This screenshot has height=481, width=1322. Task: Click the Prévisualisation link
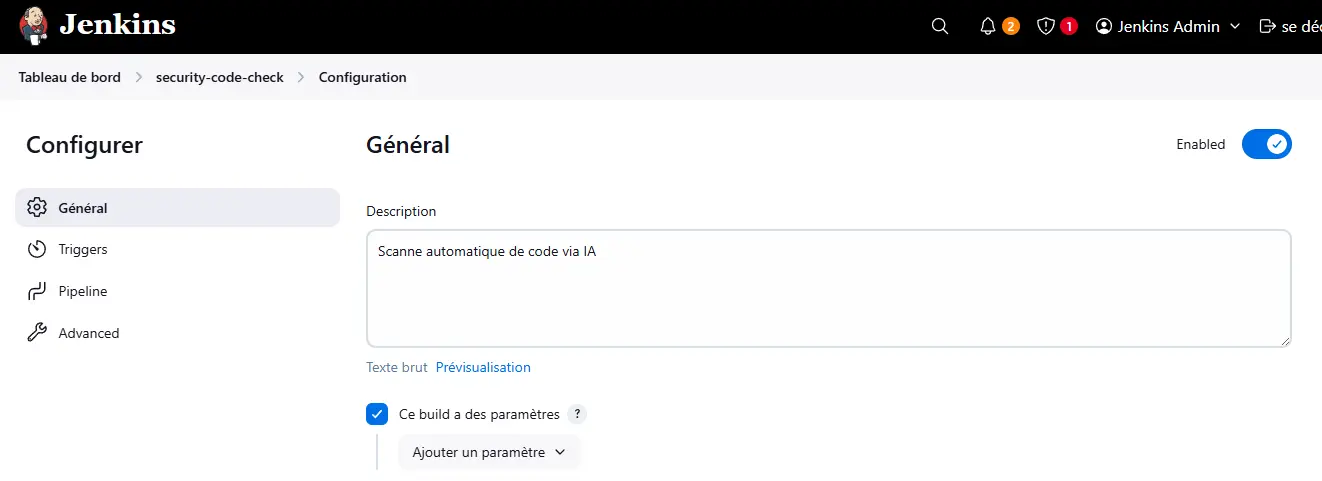click(483, 367)
